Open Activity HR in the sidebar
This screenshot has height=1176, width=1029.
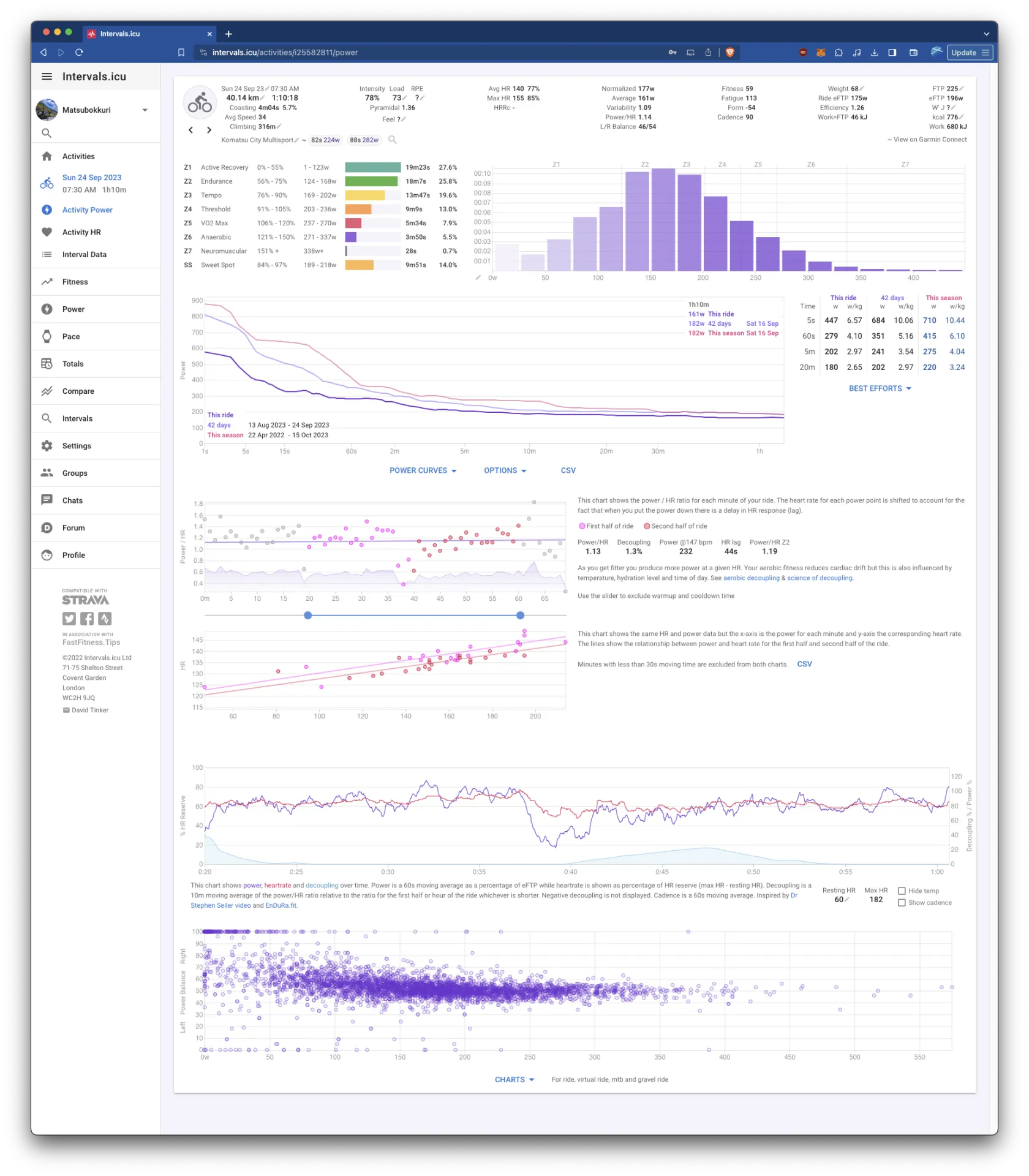[81, 232]
